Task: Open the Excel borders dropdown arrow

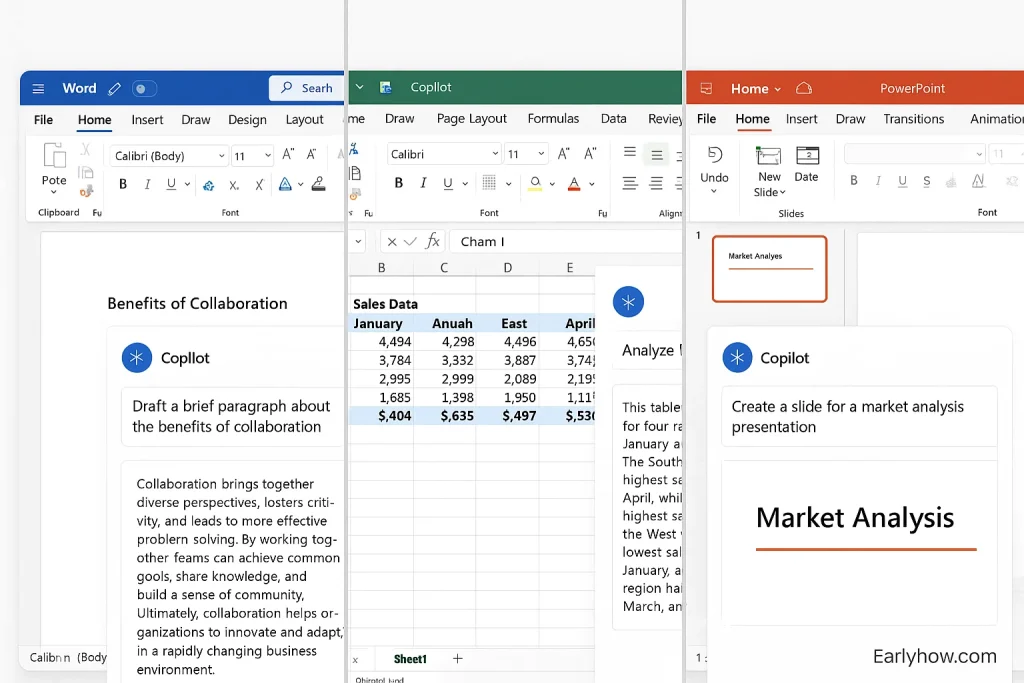Action: [x=508, y=184]
